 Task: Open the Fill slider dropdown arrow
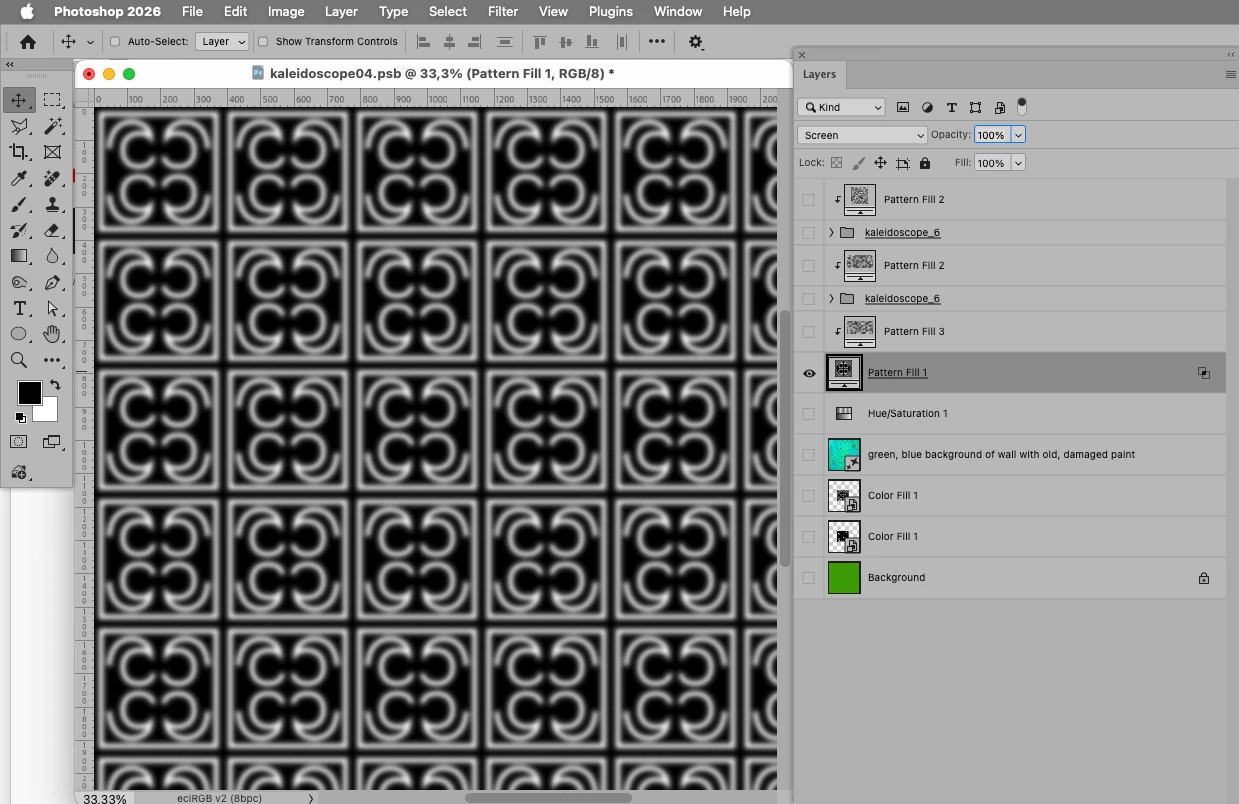[x=1018, y=163]
